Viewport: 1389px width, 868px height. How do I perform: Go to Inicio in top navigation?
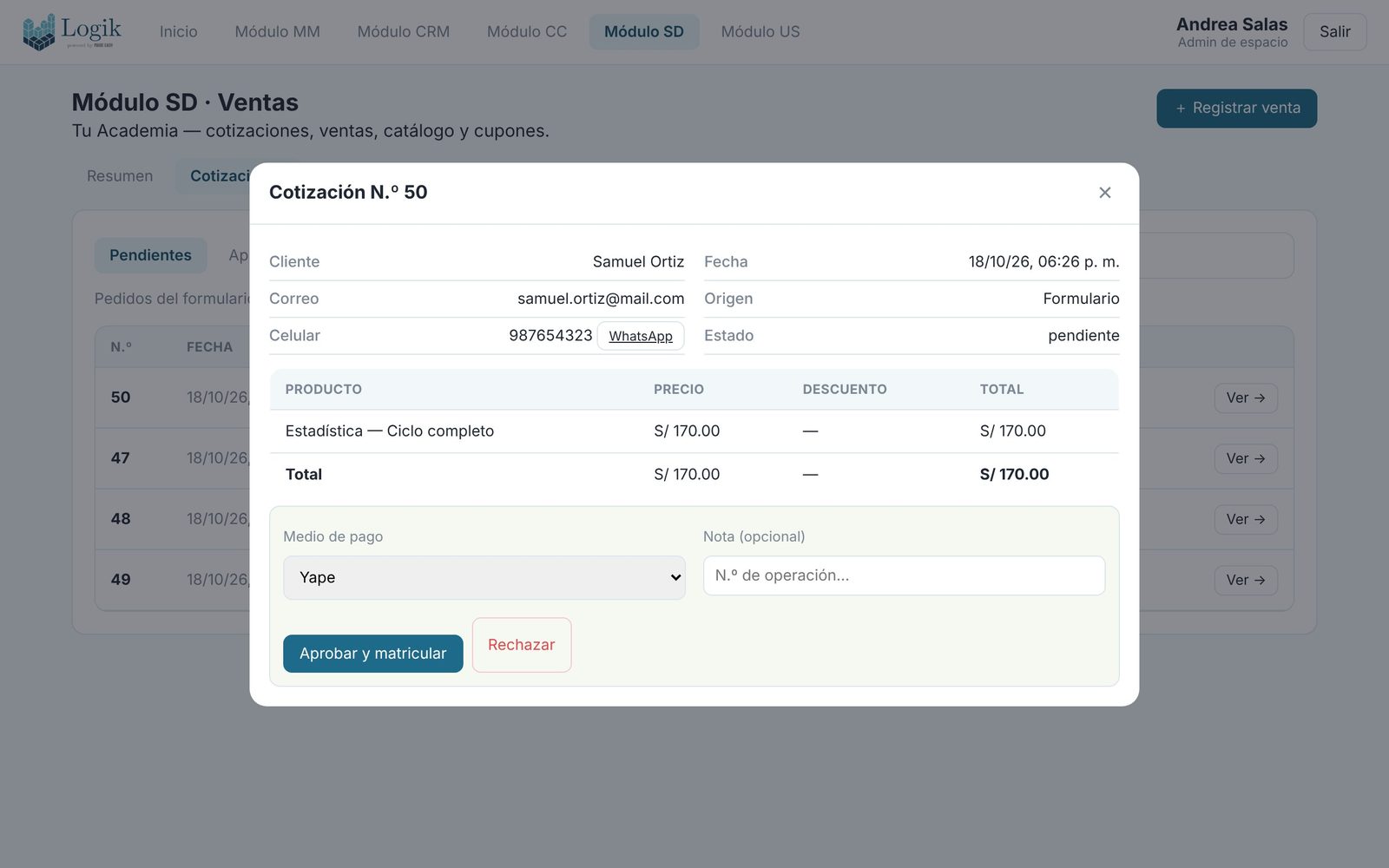pos(179,32)
